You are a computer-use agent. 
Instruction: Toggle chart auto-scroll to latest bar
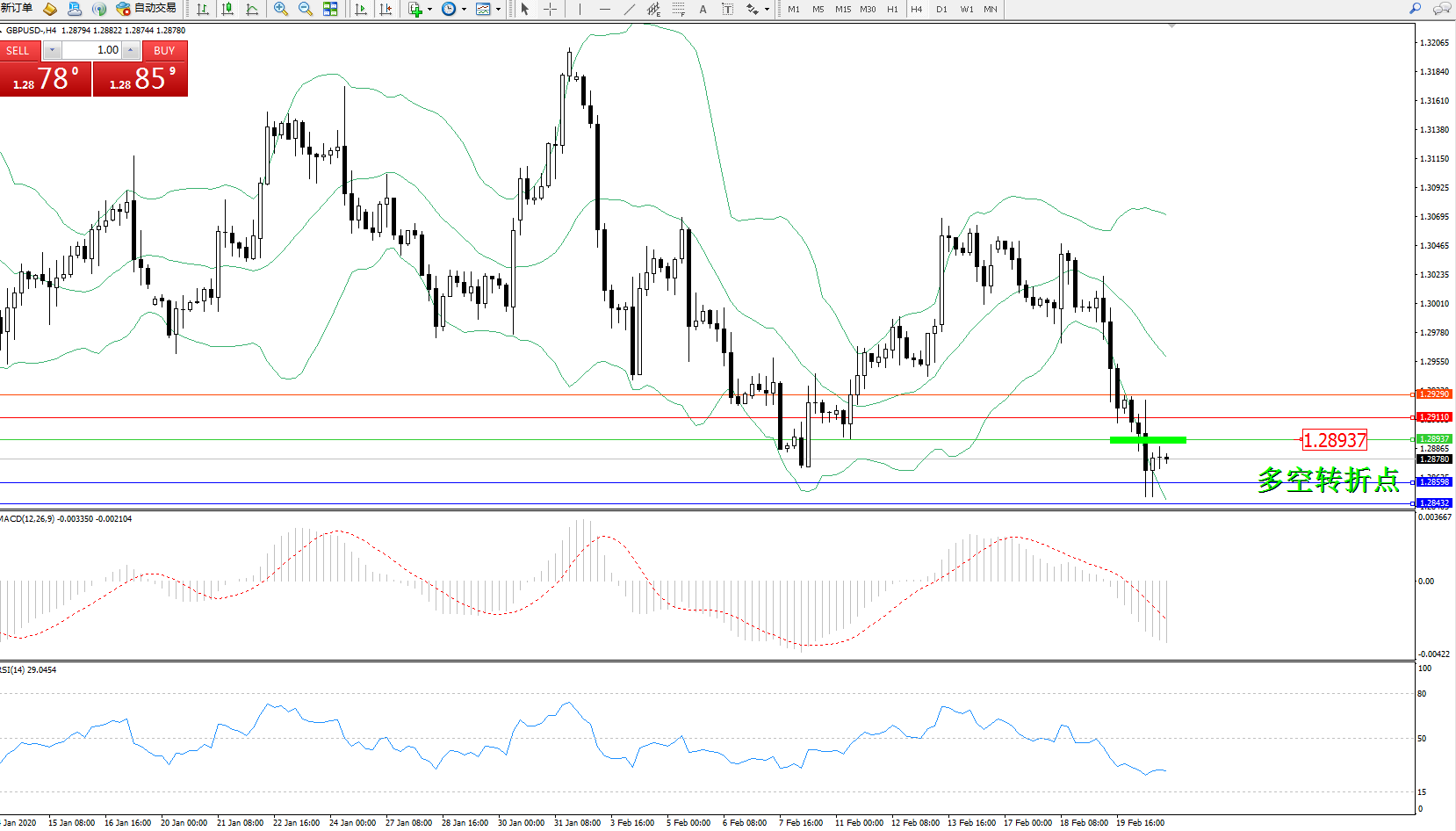tap(360, 9)
